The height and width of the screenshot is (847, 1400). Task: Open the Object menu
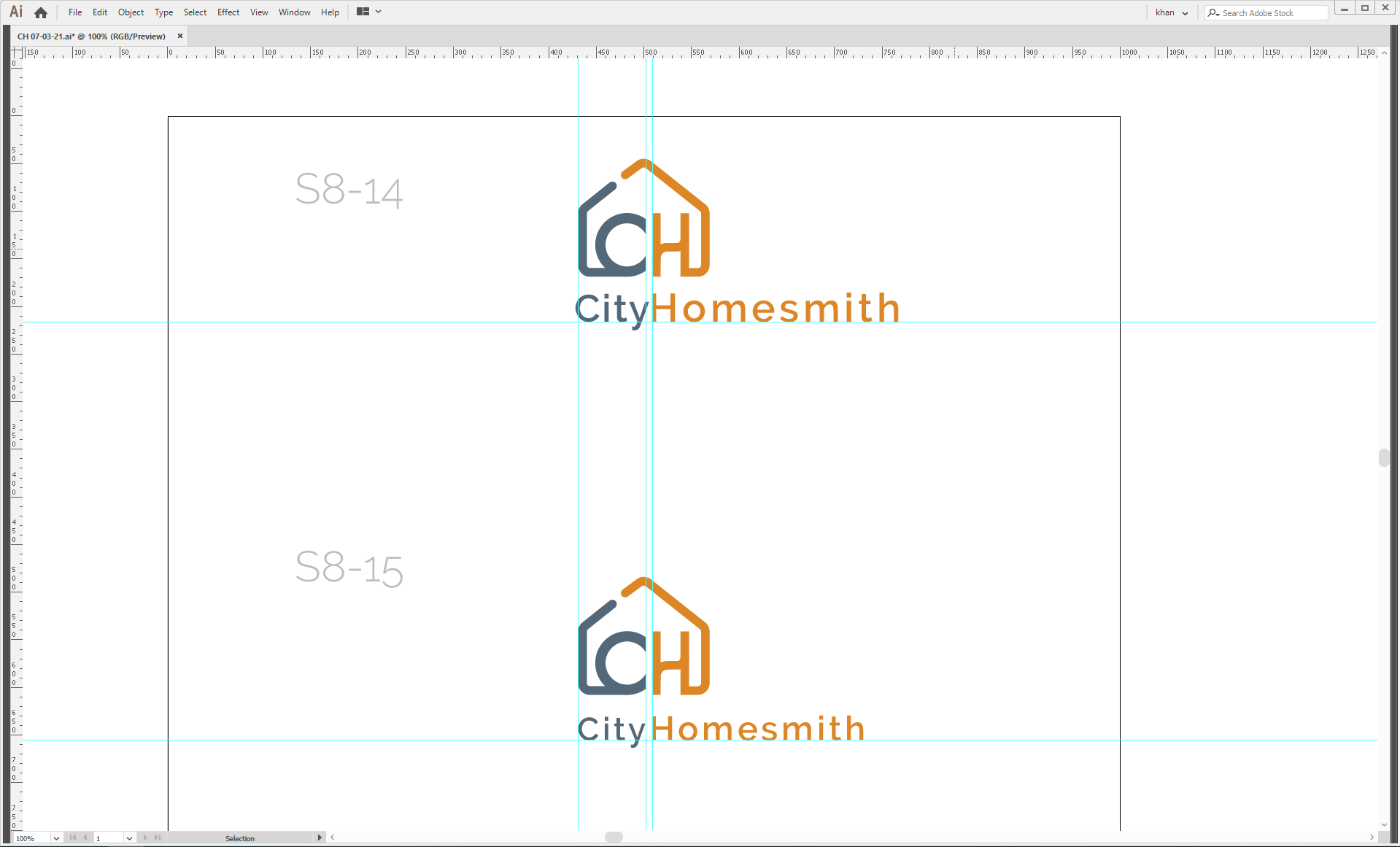click(x=131, y=12)
